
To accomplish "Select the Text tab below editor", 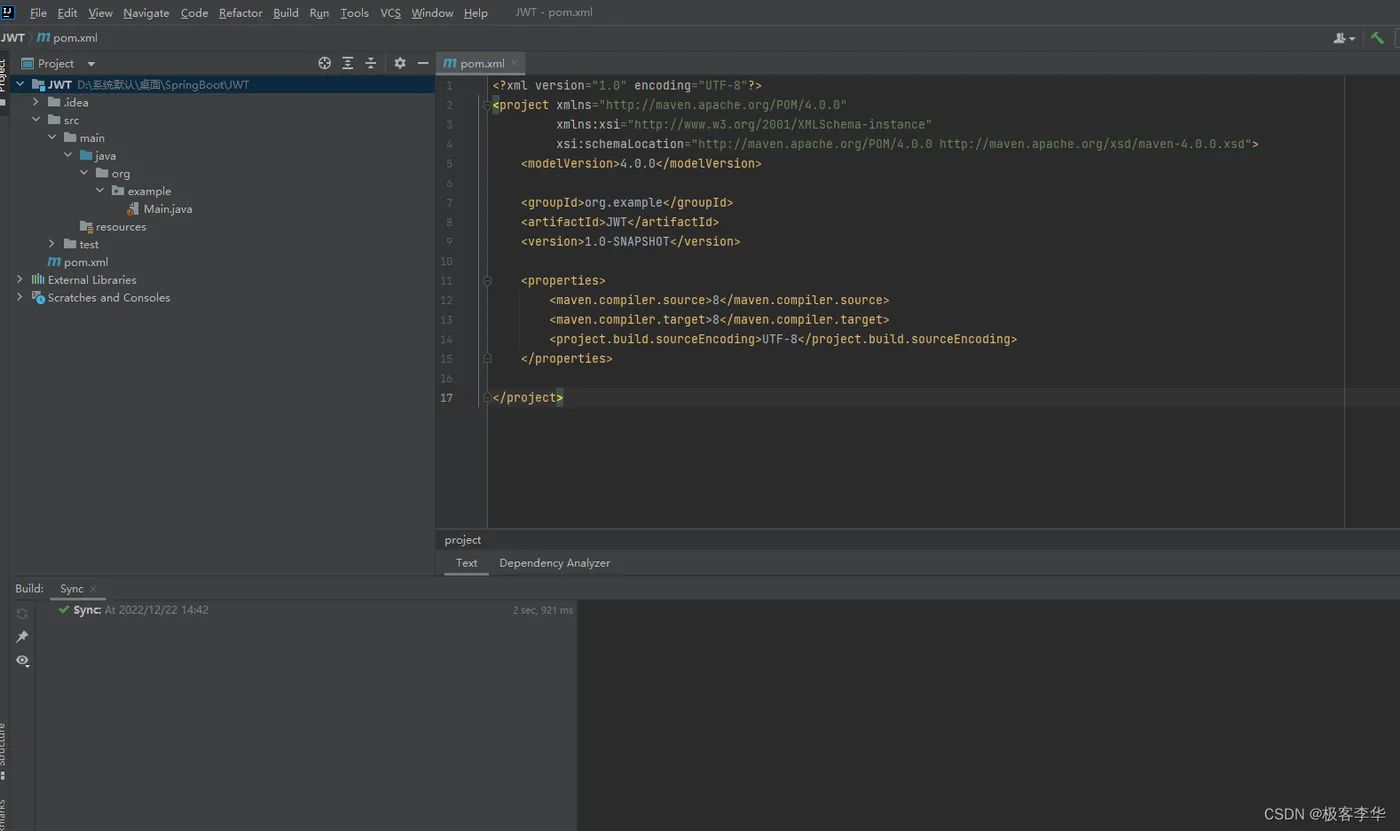I will click(467, 563).
